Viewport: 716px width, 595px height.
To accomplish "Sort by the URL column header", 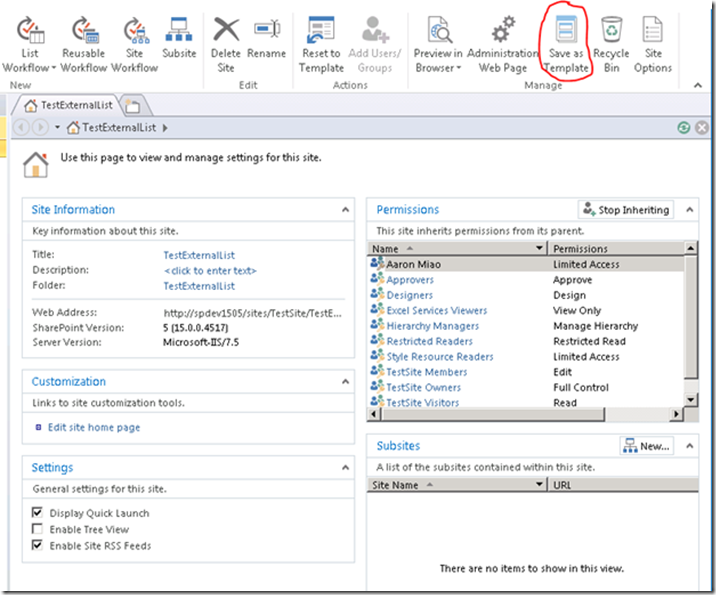I will (623, 485).
